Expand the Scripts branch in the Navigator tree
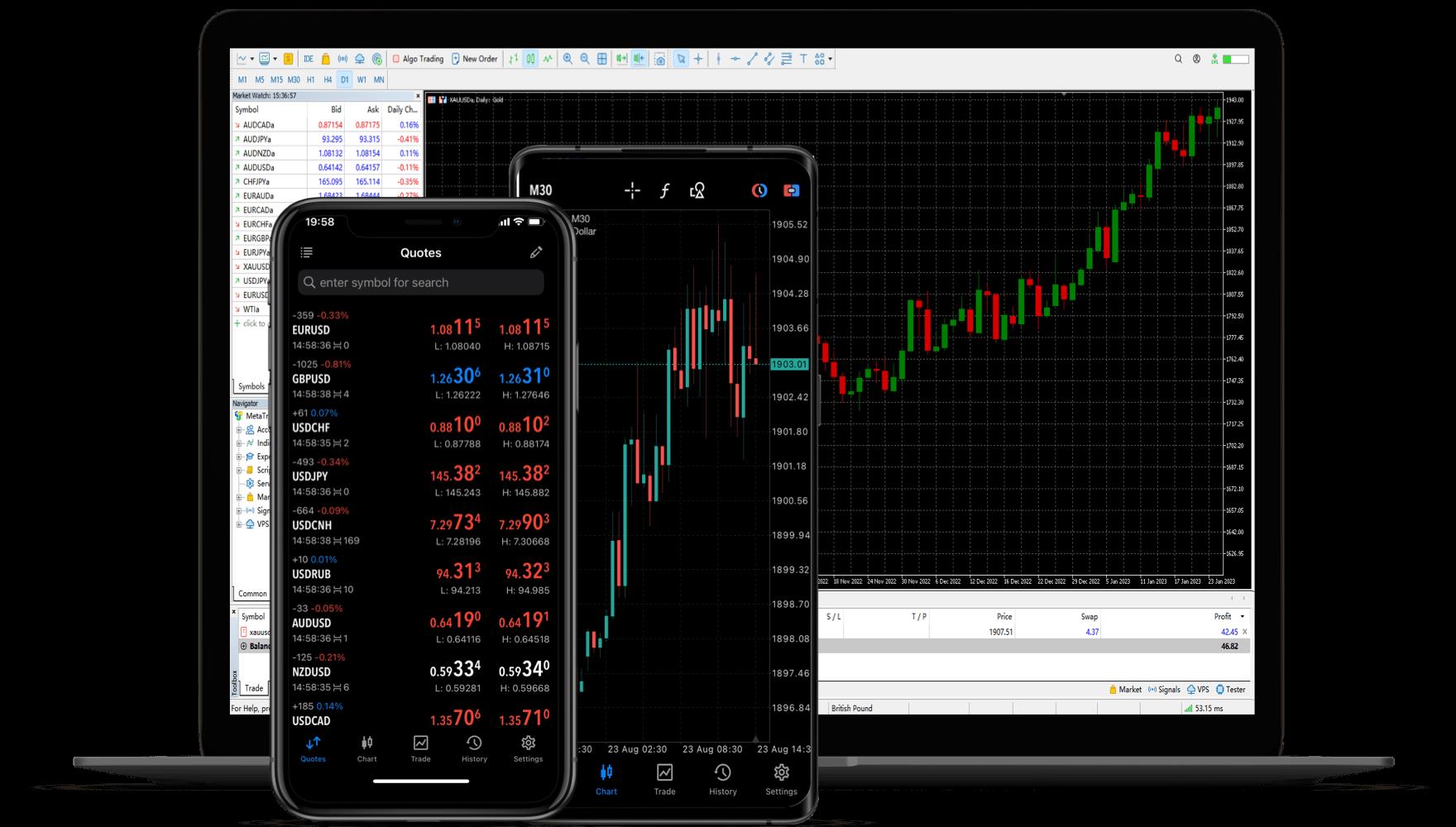The height and width of the screenshot is (827, 1456). [x=238, y=470]
